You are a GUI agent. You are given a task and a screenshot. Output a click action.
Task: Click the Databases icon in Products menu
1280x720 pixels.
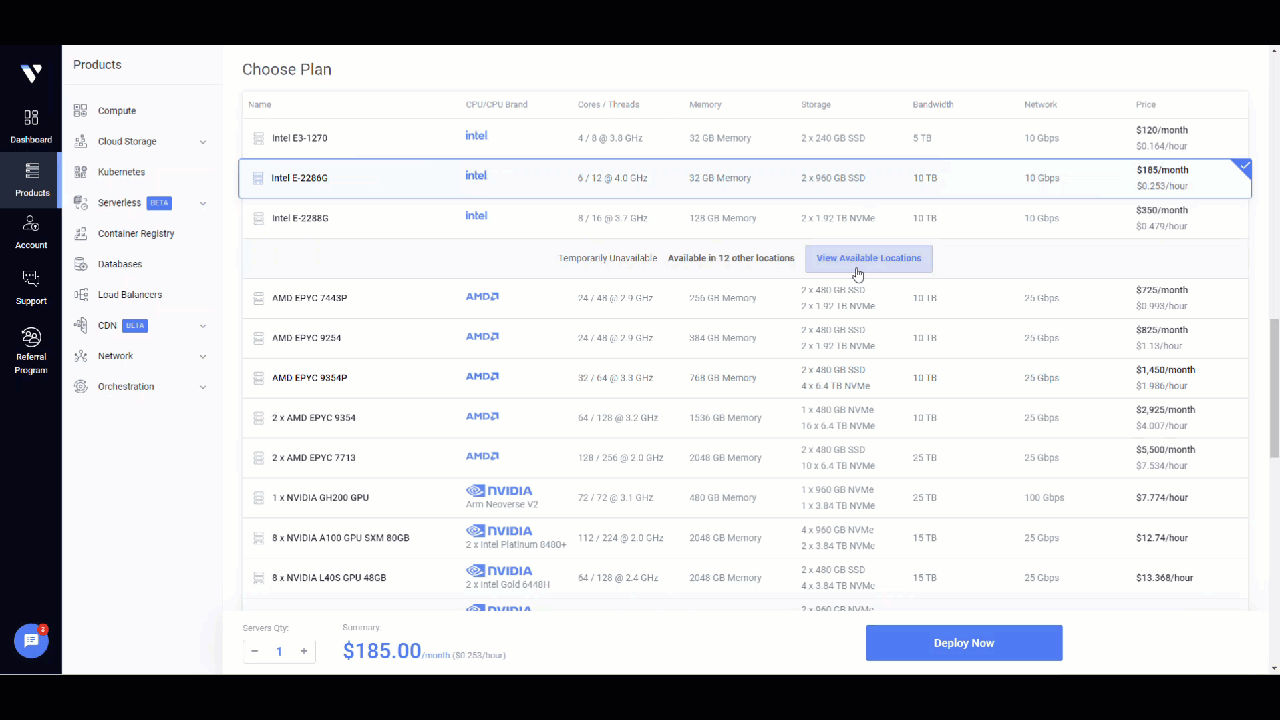(80, 264)
